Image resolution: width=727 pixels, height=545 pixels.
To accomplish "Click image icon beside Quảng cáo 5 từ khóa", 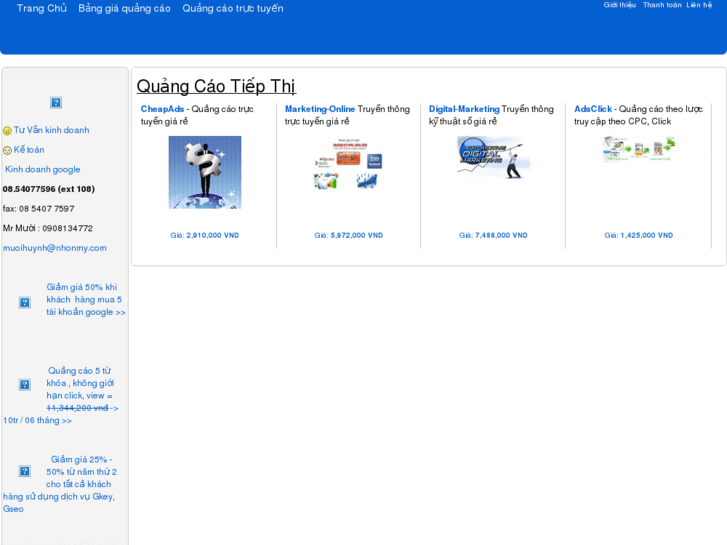I will pyautogui.click(x=25, y=385).
